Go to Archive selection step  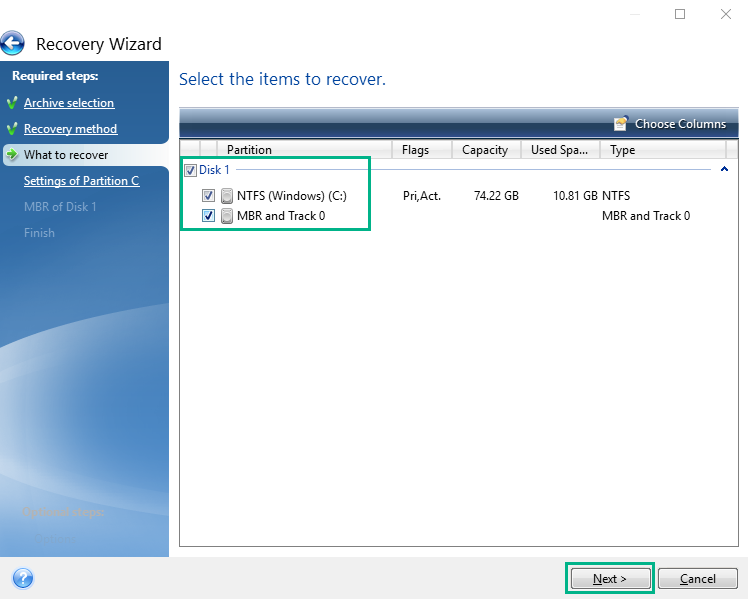[x=69, y=103]
